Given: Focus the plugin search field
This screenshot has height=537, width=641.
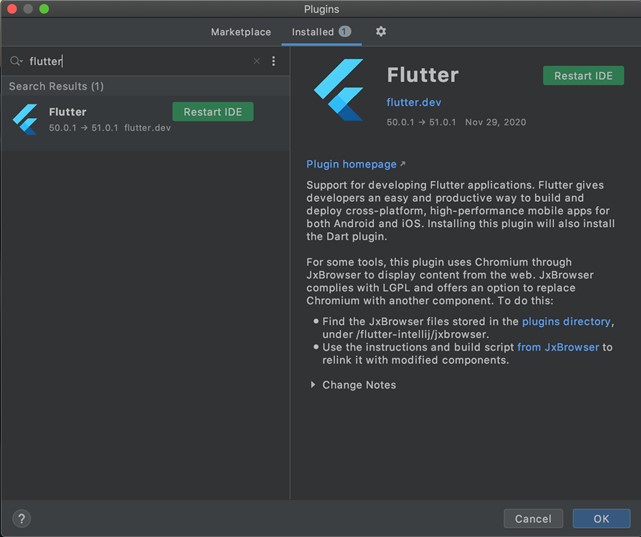Looking at the screenshot, I should 139,61.
